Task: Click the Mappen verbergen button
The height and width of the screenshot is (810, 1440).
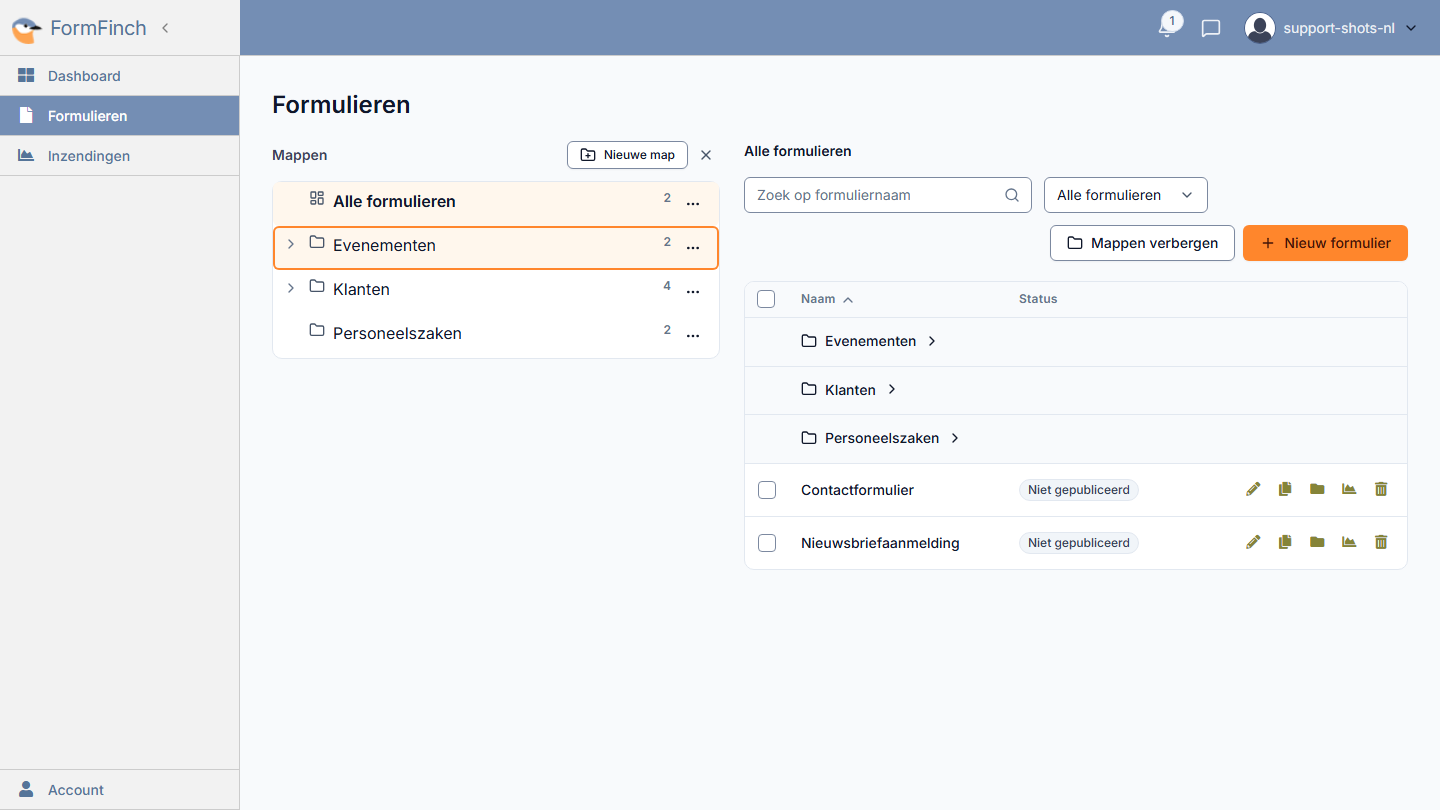Action: pos(1142,243)
